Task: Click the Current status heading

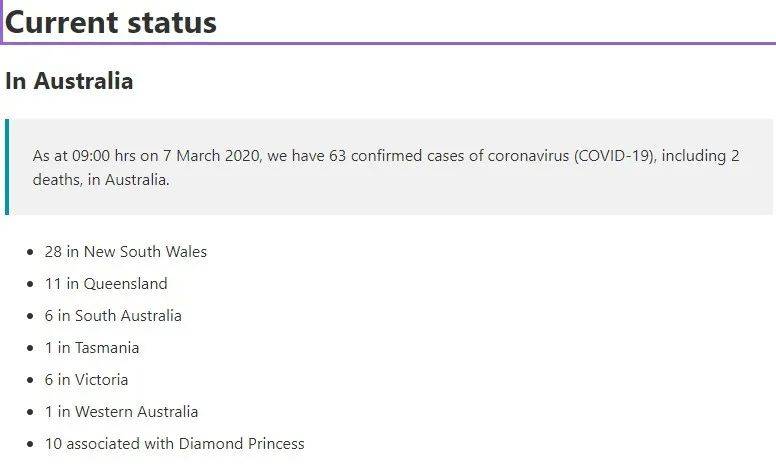Action: point(110,22)
